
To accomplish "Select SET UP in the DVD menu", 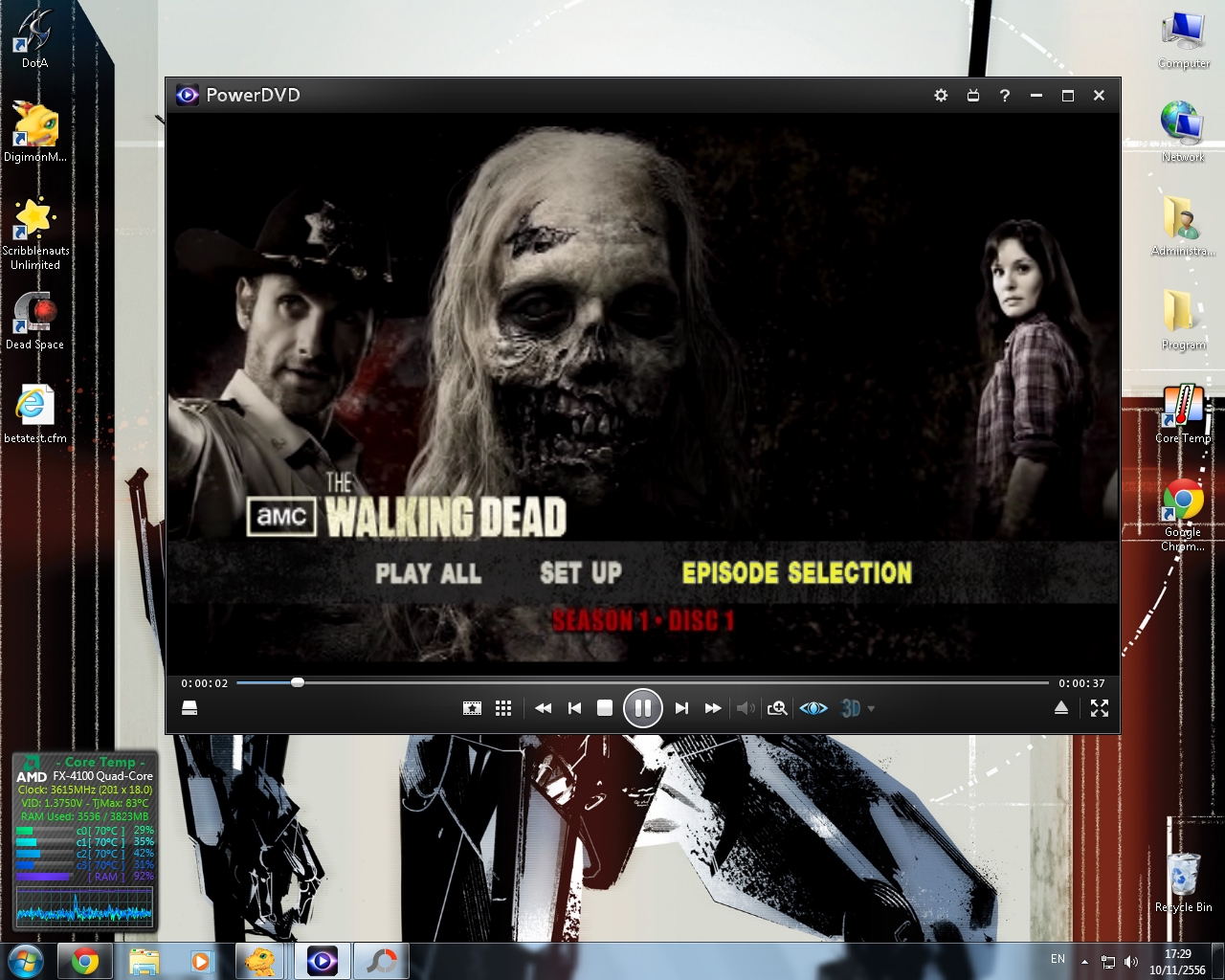I will [x=581, y=573].
